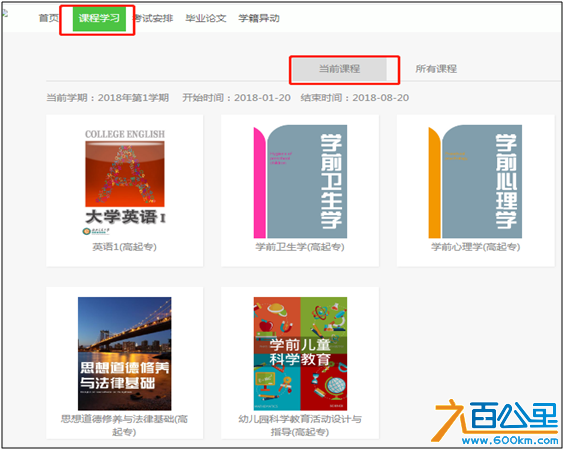Click the 学前卫生学(高起专) course title
565x450 pixels.
[300, 247]
